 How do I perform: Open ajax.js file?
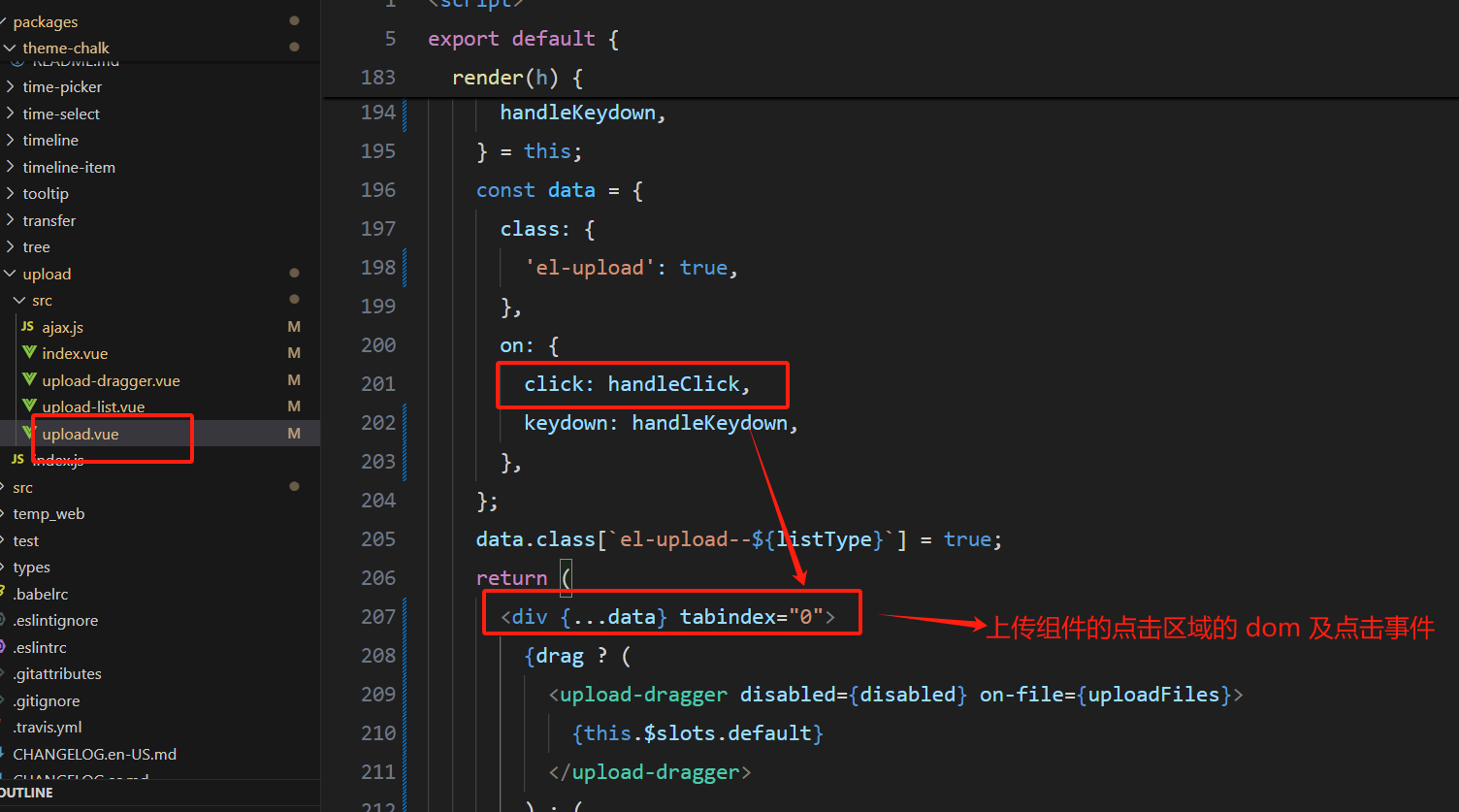[x=62, y=327]
